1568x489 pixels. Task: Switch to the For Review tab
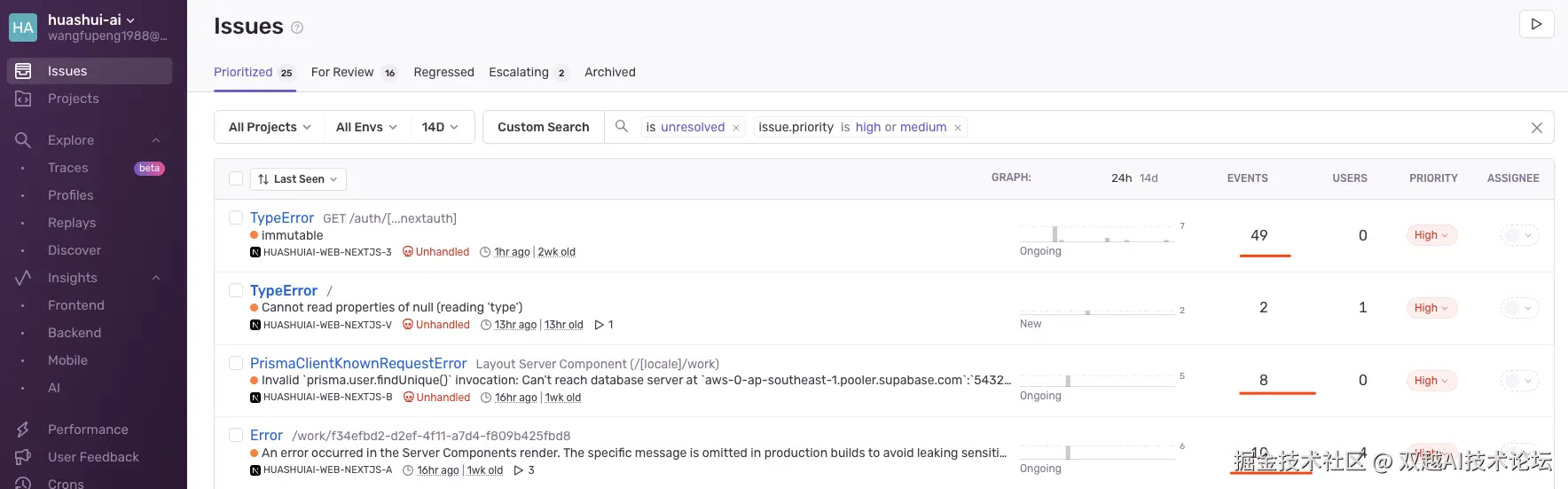coord(342,72)
